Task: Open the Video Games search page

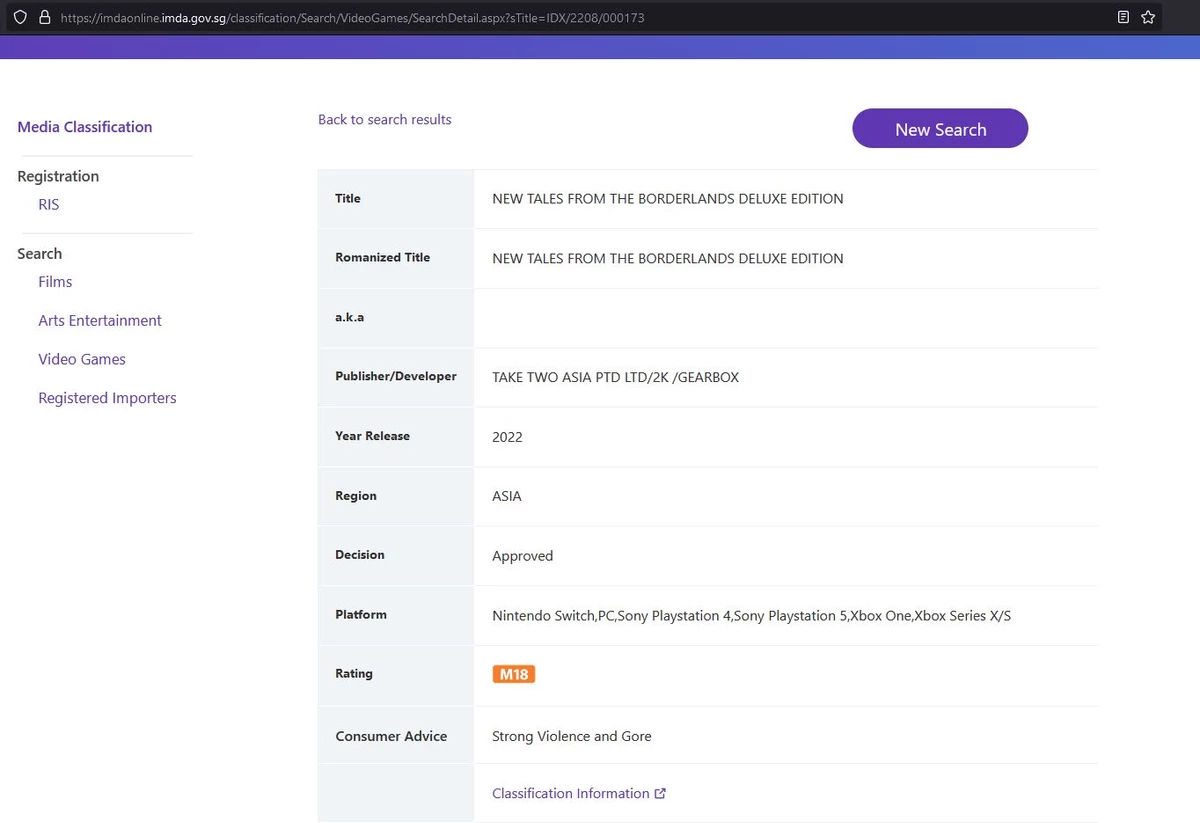Action: click(x=82, y=359)
